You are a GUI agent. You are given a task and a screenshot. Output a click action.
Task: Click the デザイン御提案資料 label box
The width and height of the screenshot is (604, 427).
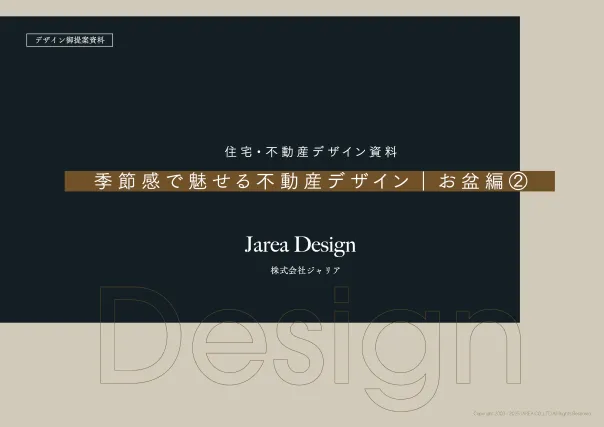click(x=70, y=41)
